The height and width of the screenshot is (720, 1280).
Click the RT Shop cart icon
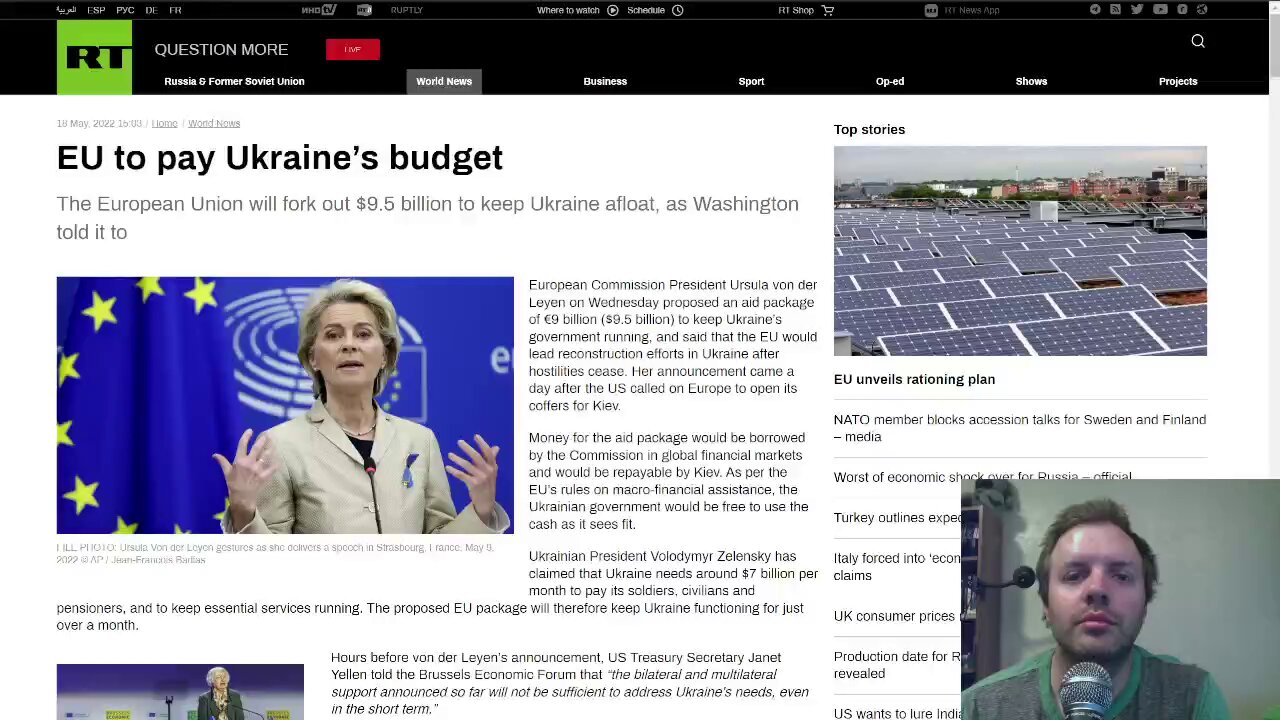click(828, 10)
